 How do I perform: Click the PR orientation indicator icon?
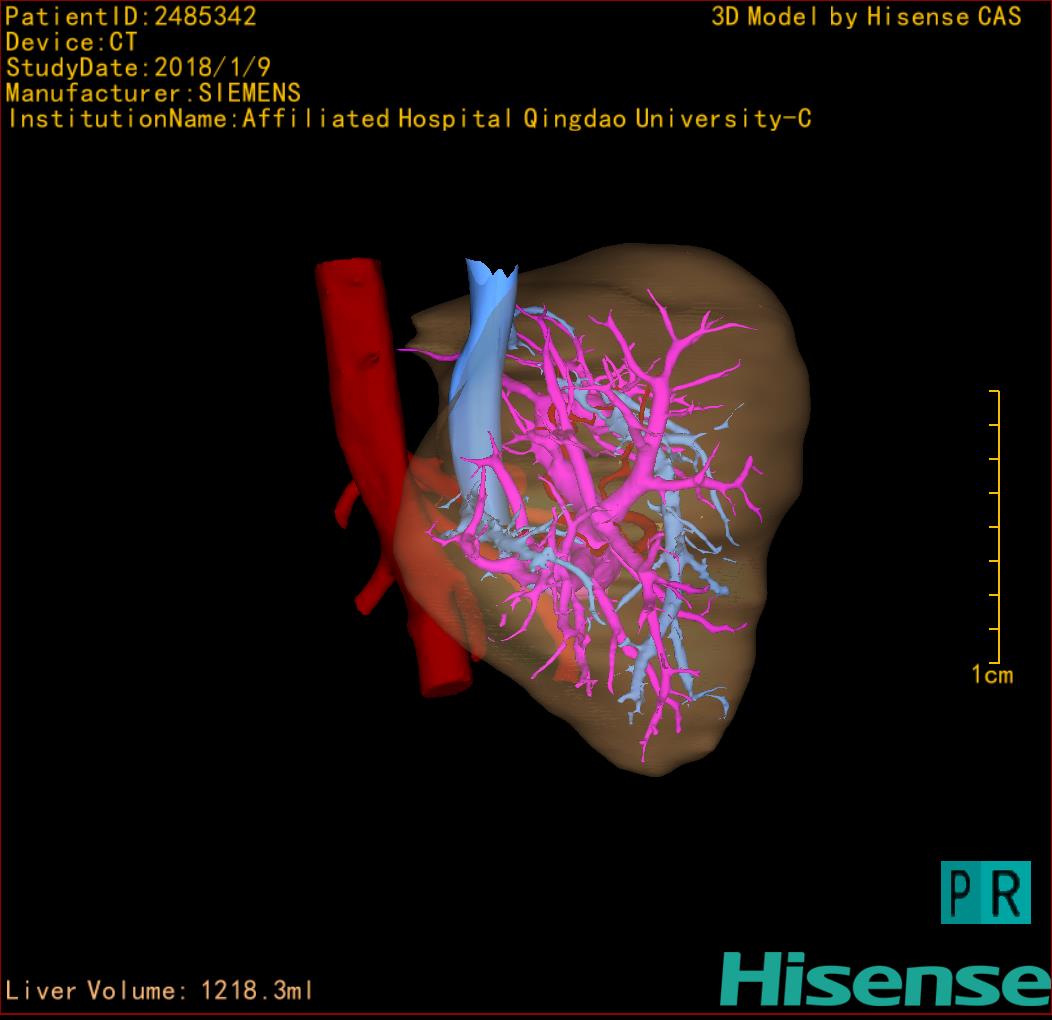(x=985, y=892)
